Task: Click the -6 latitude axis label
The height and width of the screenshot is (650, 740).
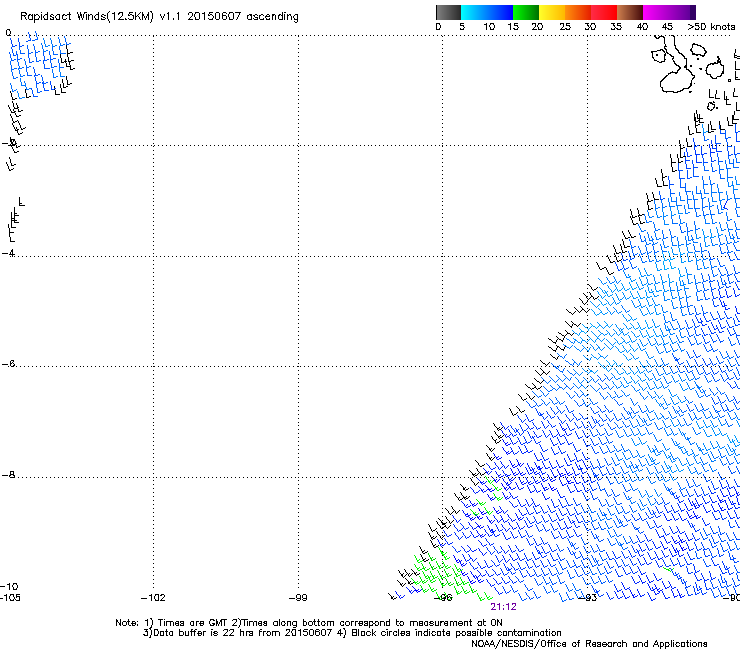Action: [8, 363]
